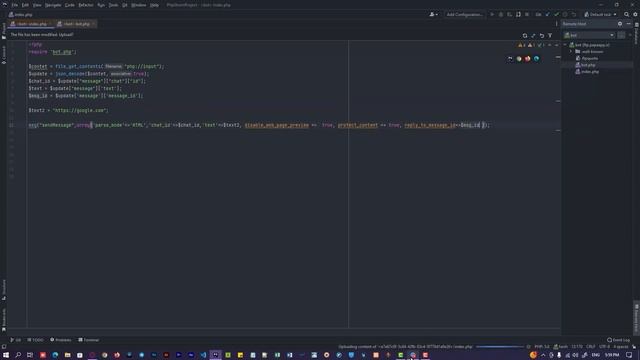The width and height of the screenshot is (640, 360).
Task: Hide the Remote Host panel
Action: pyautogui.click(x=629, y=24)
